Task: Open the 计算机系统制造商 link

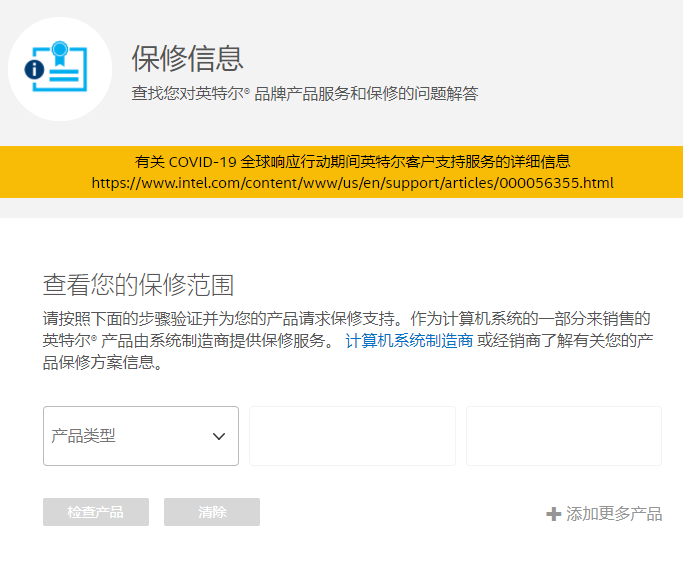Action: [409, 341]
